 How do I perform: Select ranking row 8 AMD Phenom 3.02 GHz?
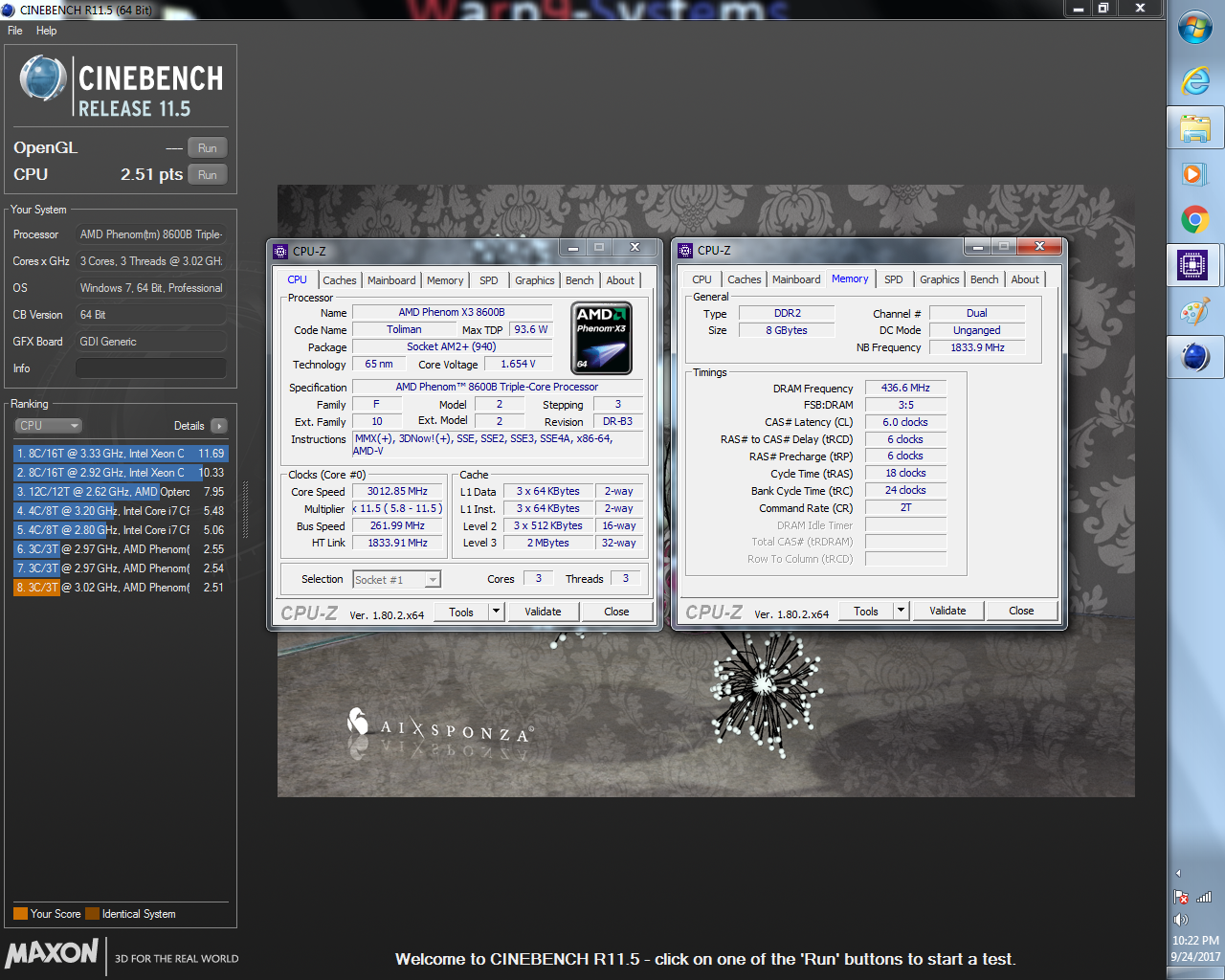121,588
